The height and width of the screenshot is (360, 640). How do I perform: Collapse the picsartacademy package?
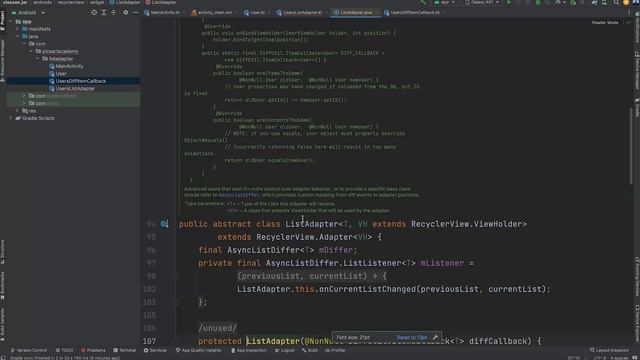tap(31, 51)
